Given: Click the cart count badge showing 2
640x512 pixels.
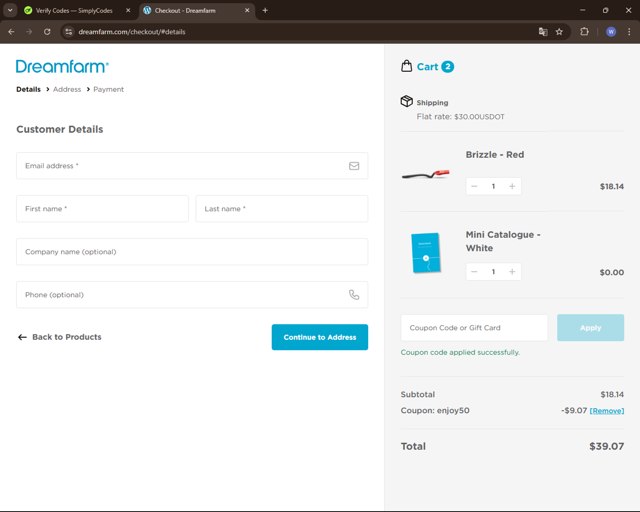Looking at the screenshot, I should click(447, 67).
